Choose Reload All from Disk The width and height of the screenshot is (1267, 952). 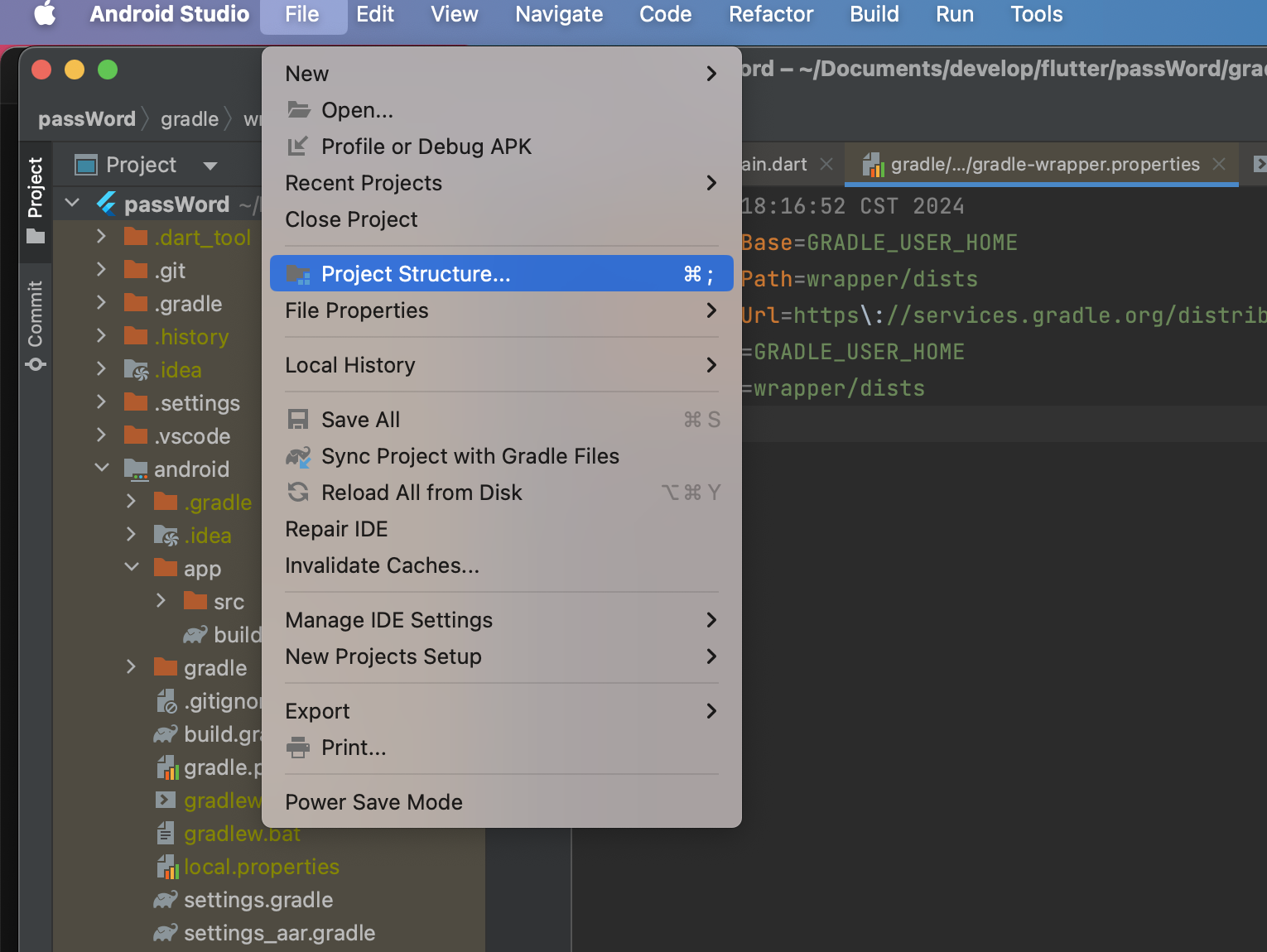[x=501, y=493]
